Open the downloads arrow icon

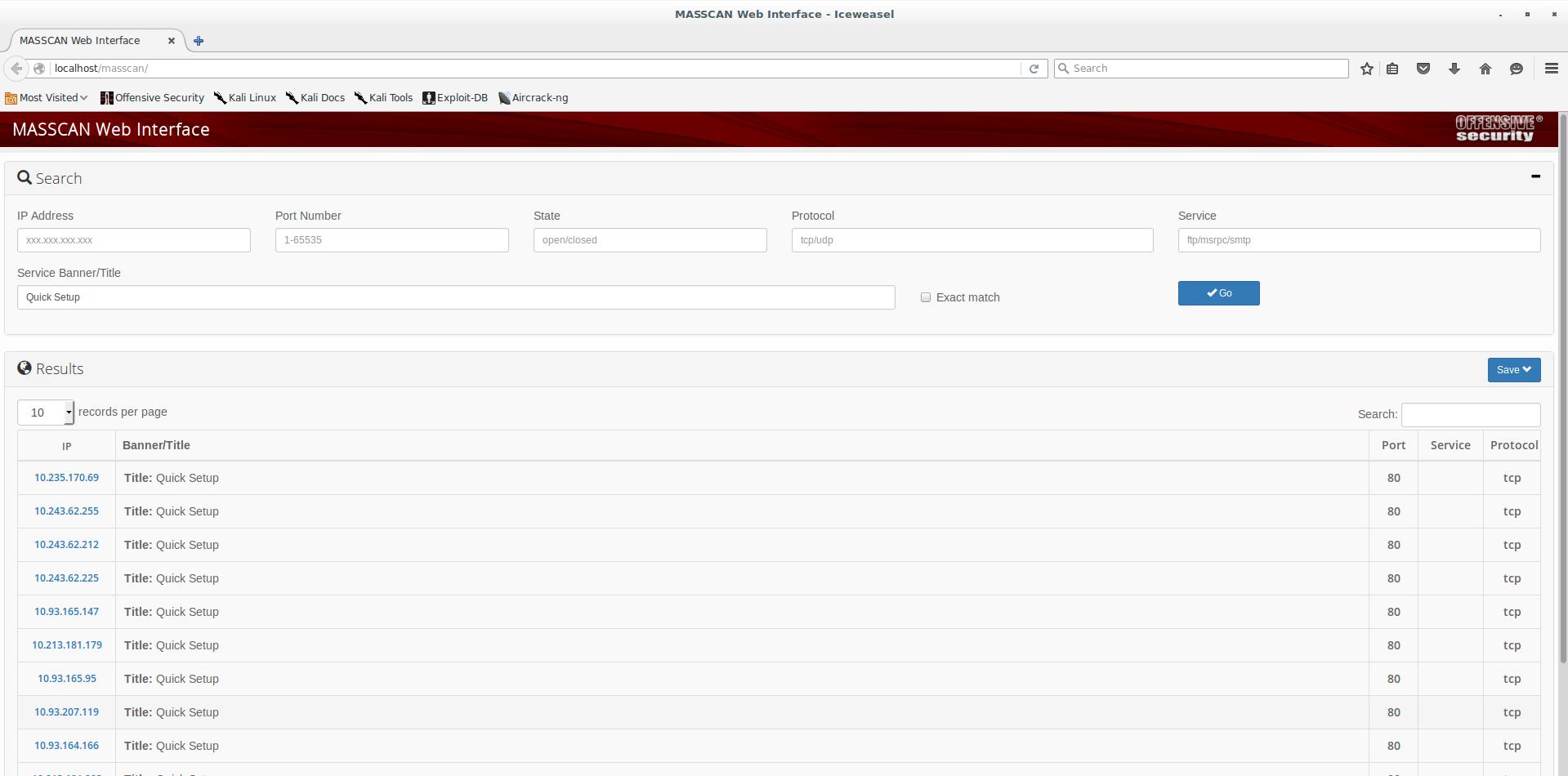[1454, 69]
